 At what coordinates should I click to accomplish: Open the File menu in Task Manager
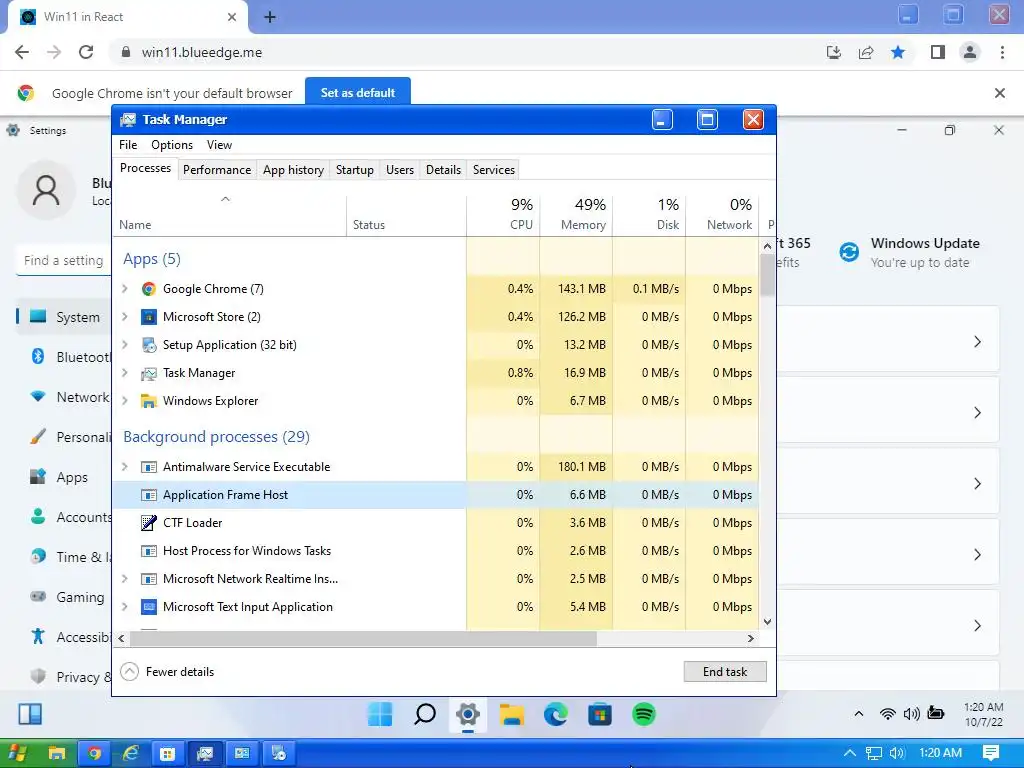128,145
